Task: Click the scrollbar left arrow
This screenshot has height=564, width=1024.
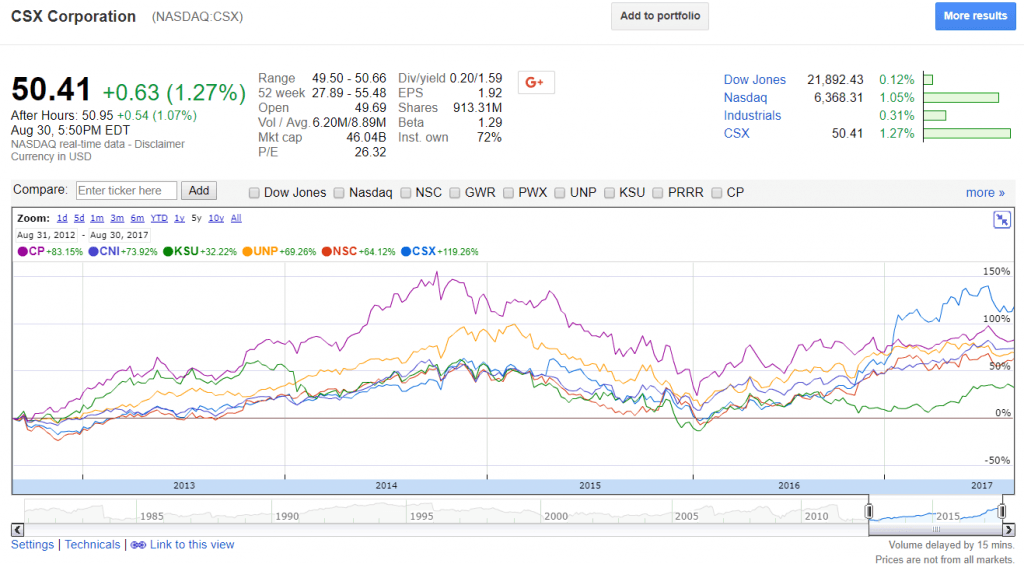Action: tap(18, 529)
